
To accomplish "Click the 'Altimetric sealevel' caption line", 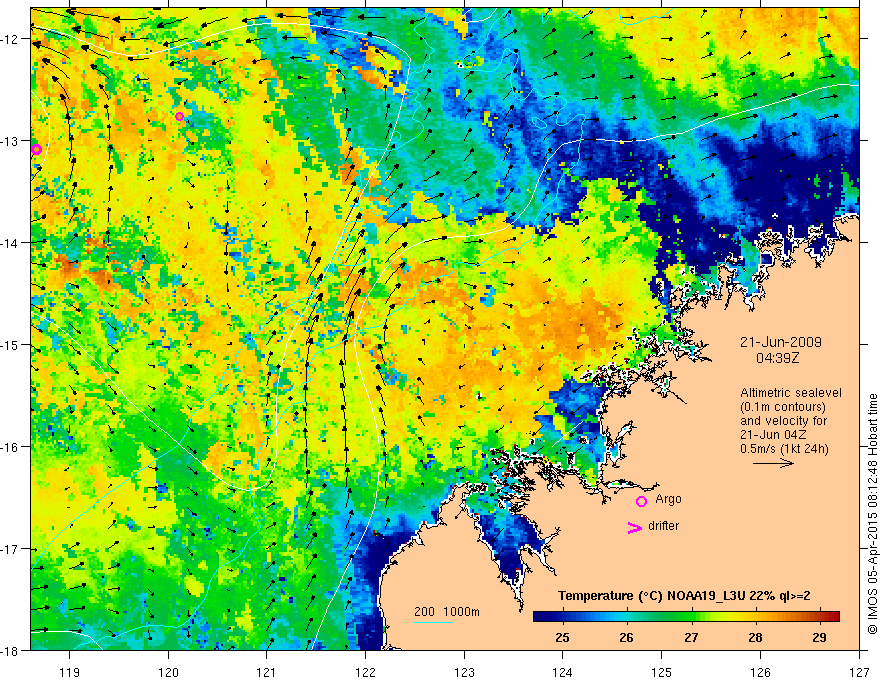I will pos(791,393).
